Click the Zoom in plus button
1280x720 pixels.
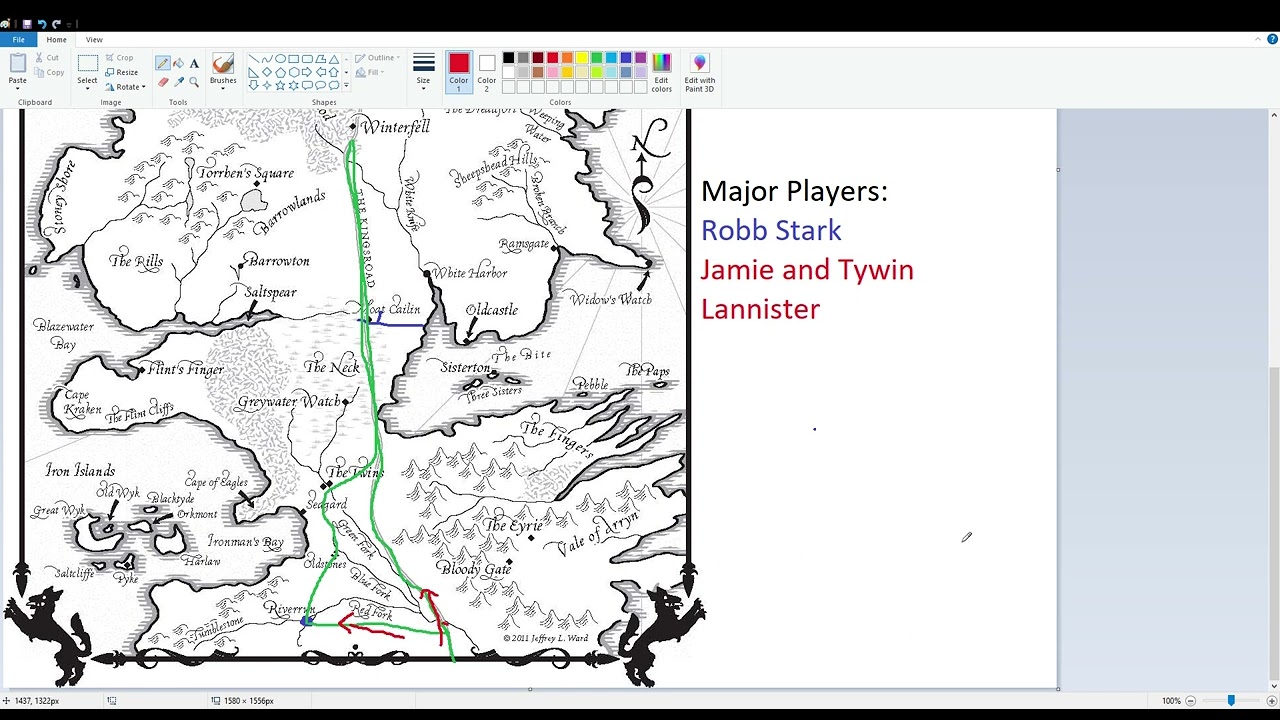1271,700
